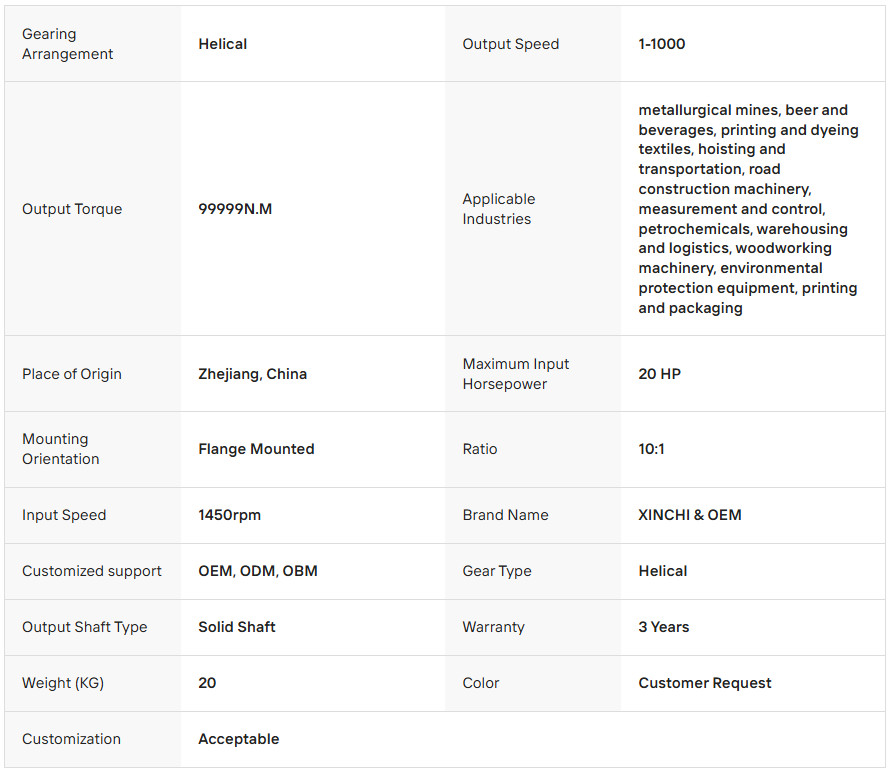Select the 1450rpm Input Speed value
889x773 pixels.
click(x=229, y=515)
